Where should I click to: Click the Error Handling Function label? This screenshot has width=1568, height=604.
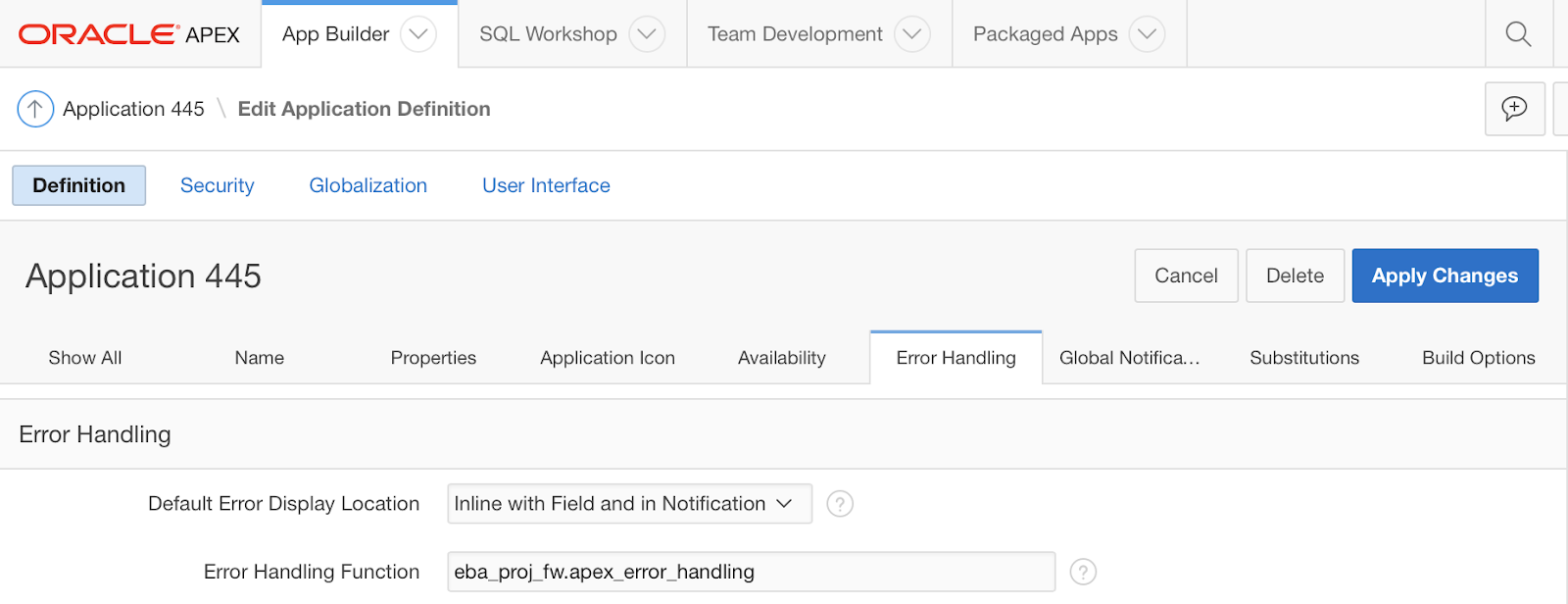[312, 572]
